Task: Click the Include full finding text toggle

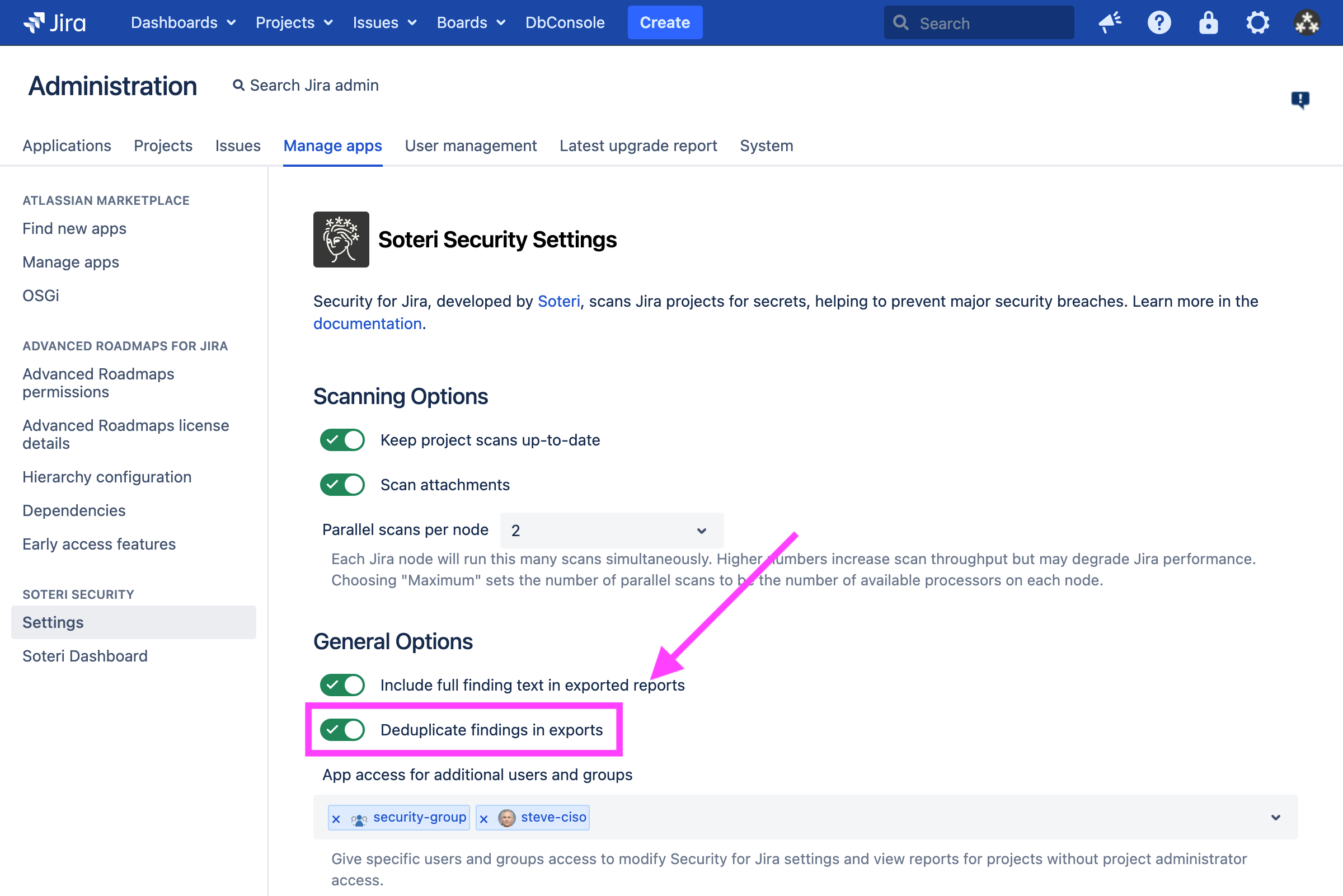Action: tap(343, 685)
